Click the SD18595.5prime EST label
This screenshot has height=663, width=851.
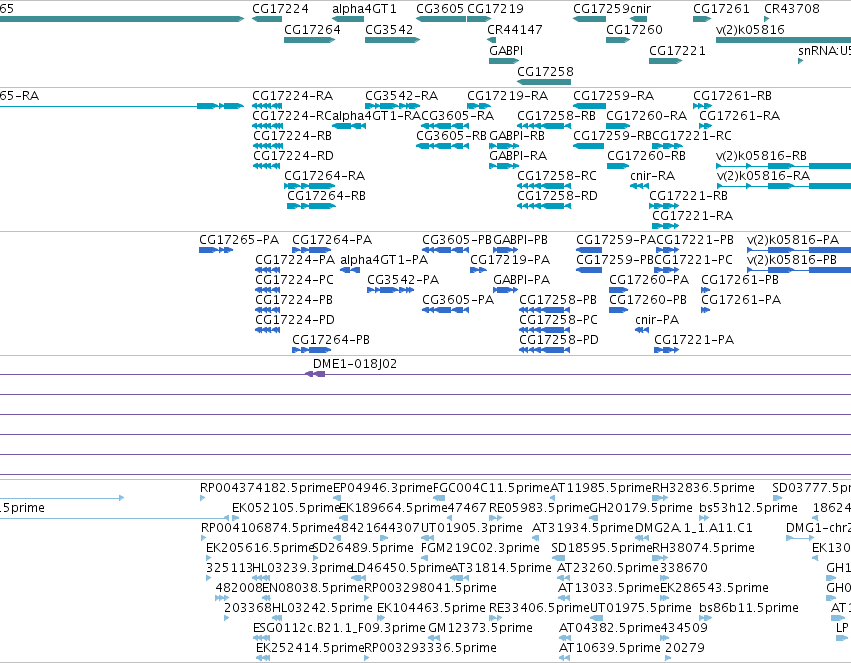[601, 548]
